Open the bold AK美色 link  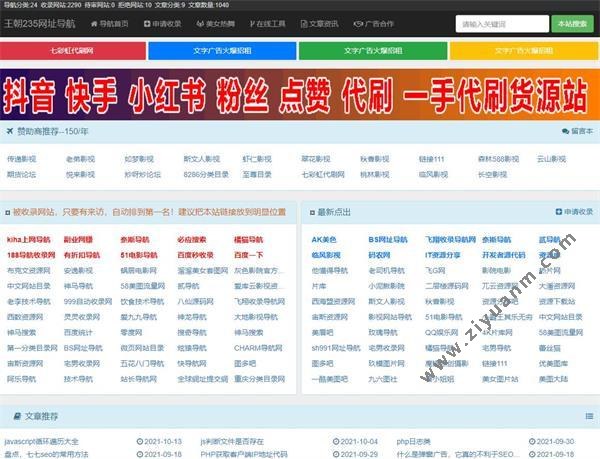click(x=324, y=240)
